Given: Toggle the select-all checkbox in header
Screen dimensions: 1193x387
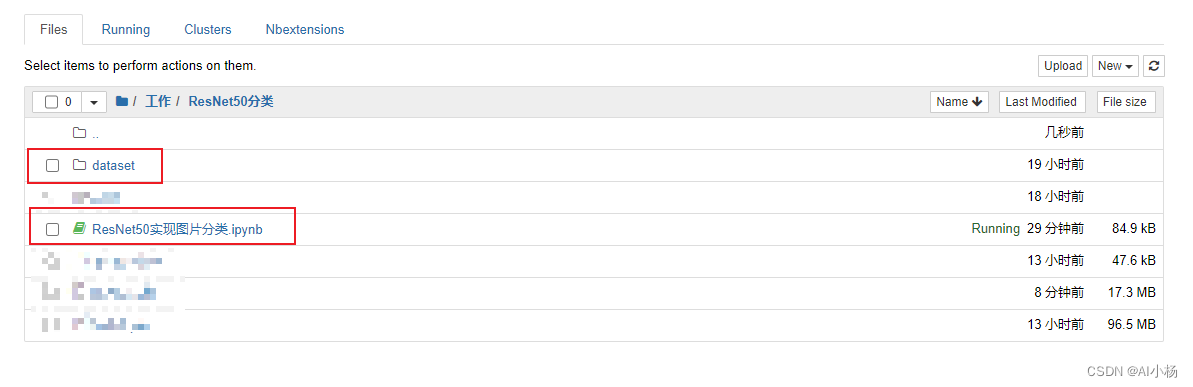Looking at the screenshot, I should click(x=52, y=102).
